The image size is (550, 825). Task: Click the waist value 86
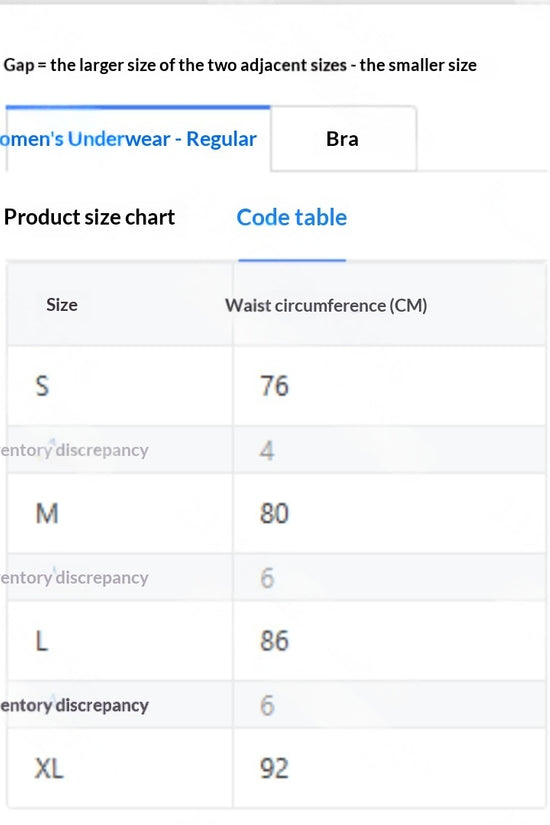[x=274, y=641]
